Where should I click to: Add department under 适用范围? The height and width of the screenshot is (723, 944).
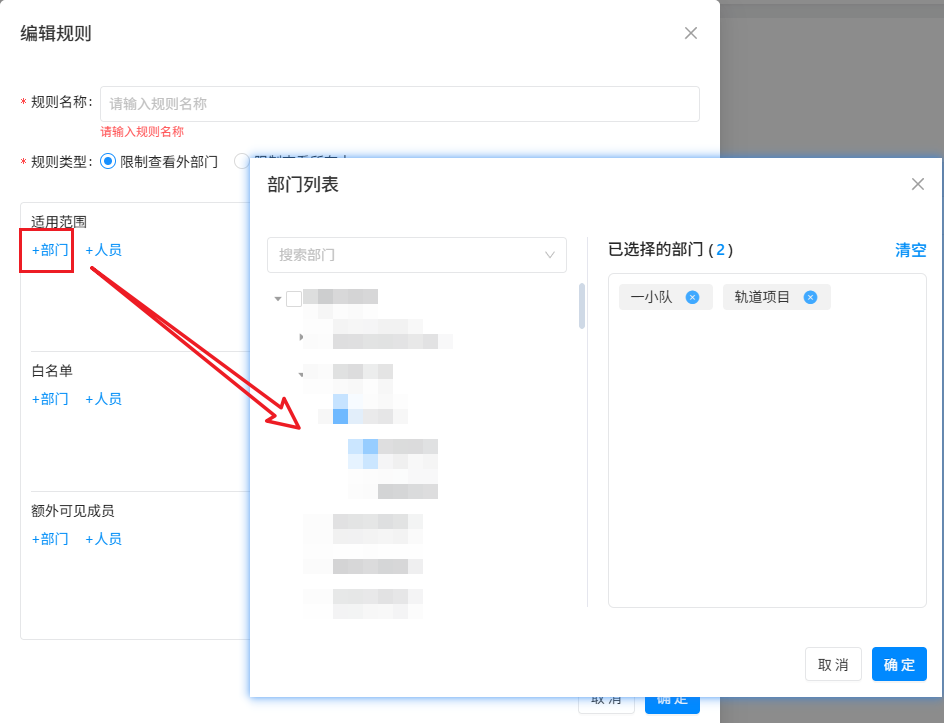coord(50,250)
